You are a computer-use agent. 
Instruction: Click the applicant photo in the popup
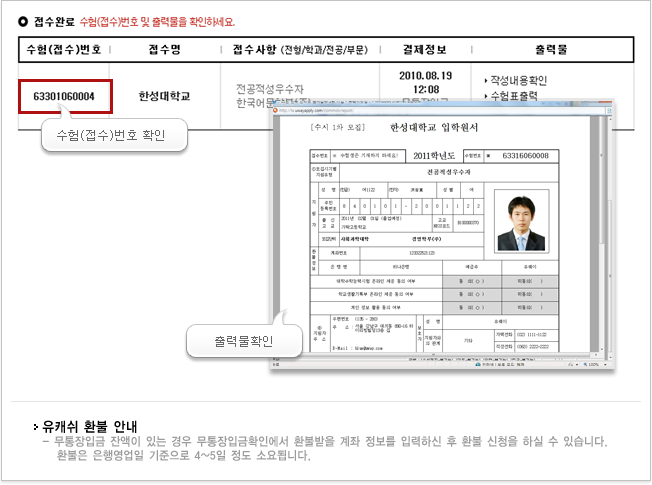521,221
